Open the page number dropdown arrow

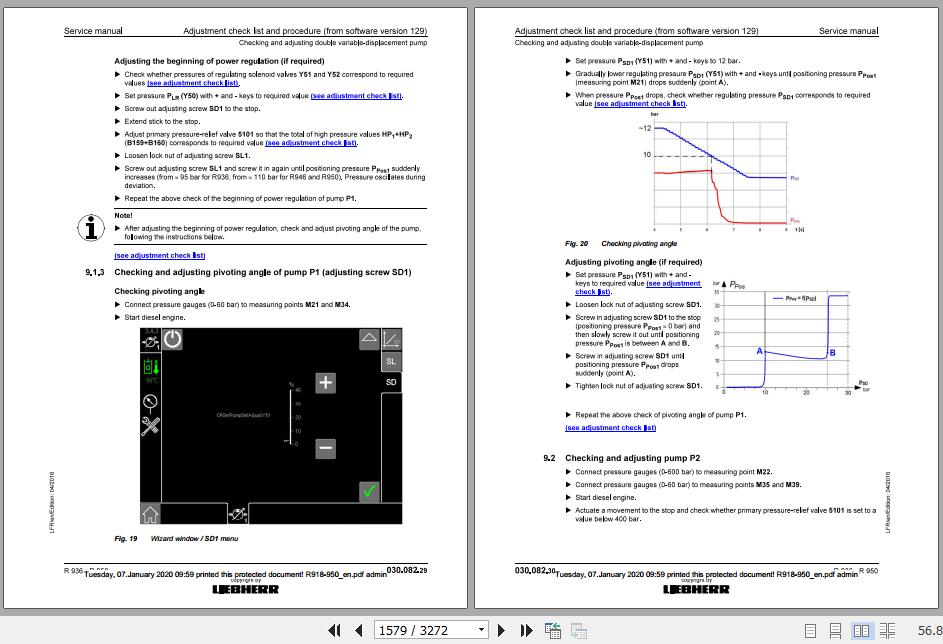481,630
